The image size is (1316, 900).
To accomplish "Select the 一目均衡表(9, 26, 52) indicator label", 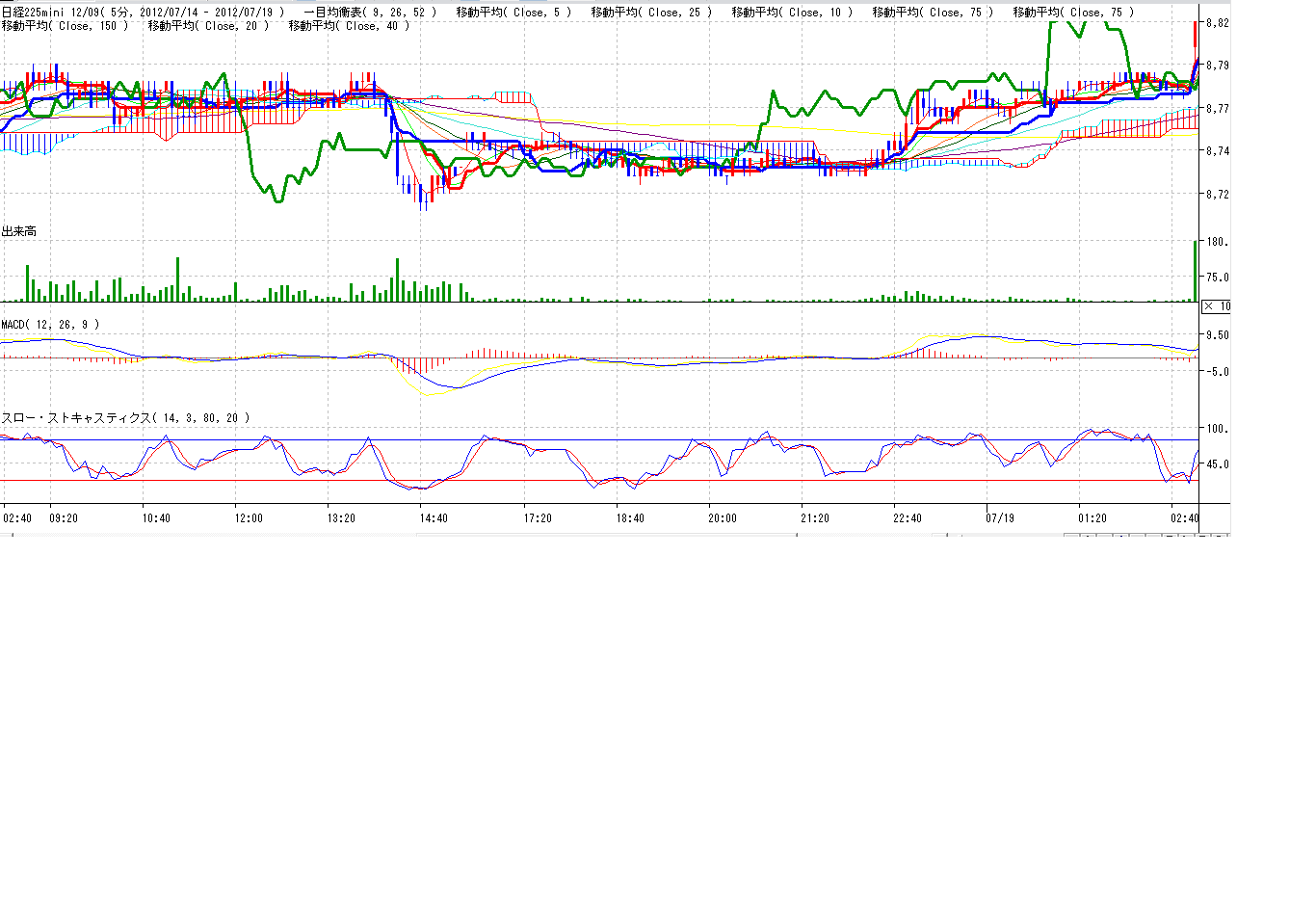I will point(370,13).
